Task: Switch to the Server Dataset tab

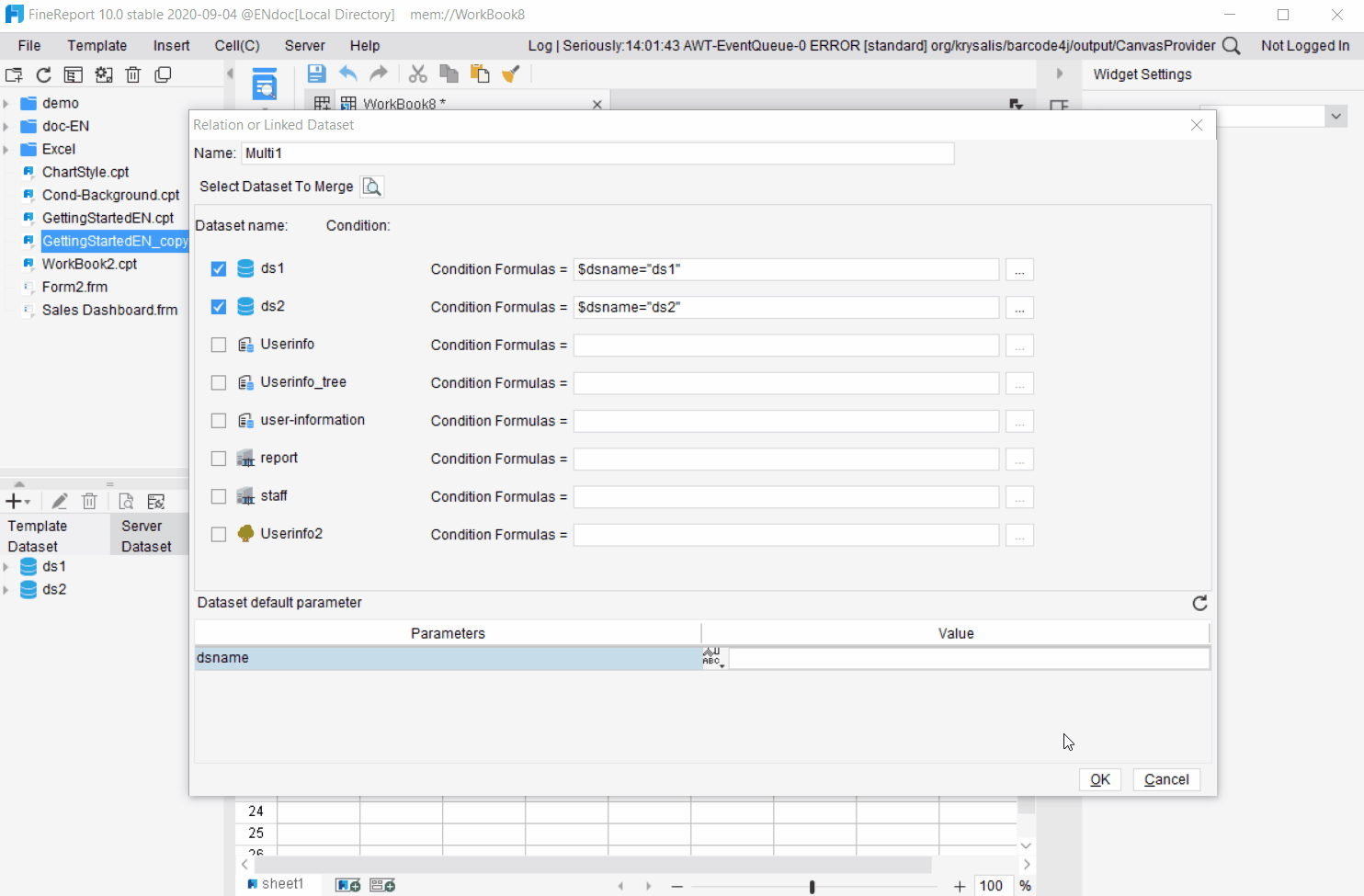Action: (x=147, y=534)
